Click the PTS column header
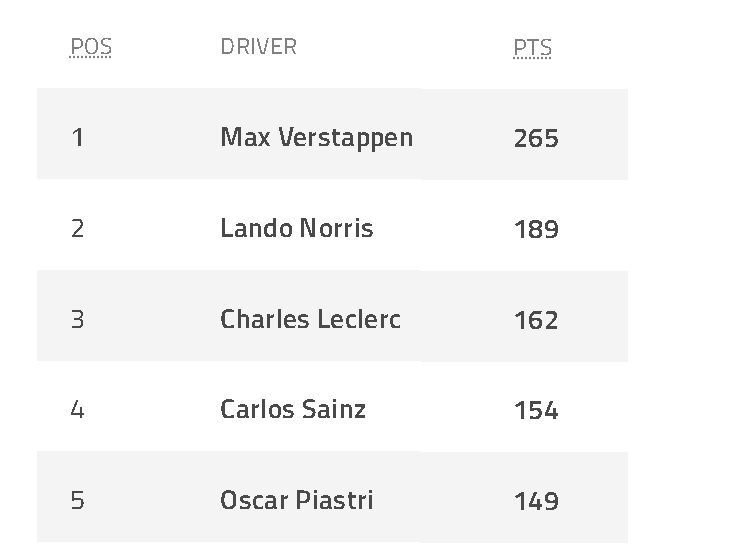Viewport: 750px width, 545px height. tap(532, 47)
